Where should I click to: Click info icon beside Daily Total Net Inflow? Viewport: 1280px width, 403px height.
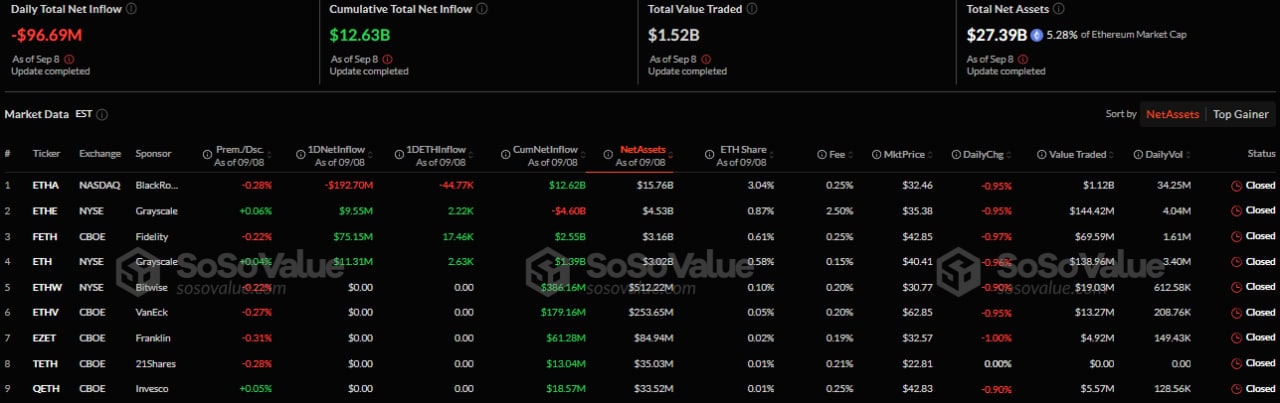[133, 8]
